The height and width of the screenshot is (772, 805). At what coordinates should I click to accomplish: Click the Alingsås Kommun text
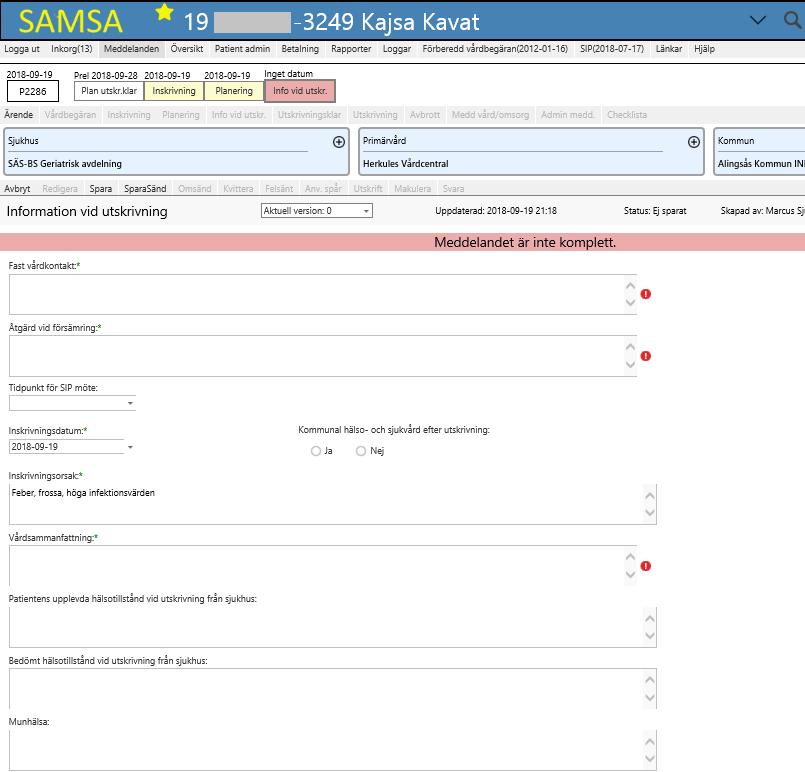(761, 164)
